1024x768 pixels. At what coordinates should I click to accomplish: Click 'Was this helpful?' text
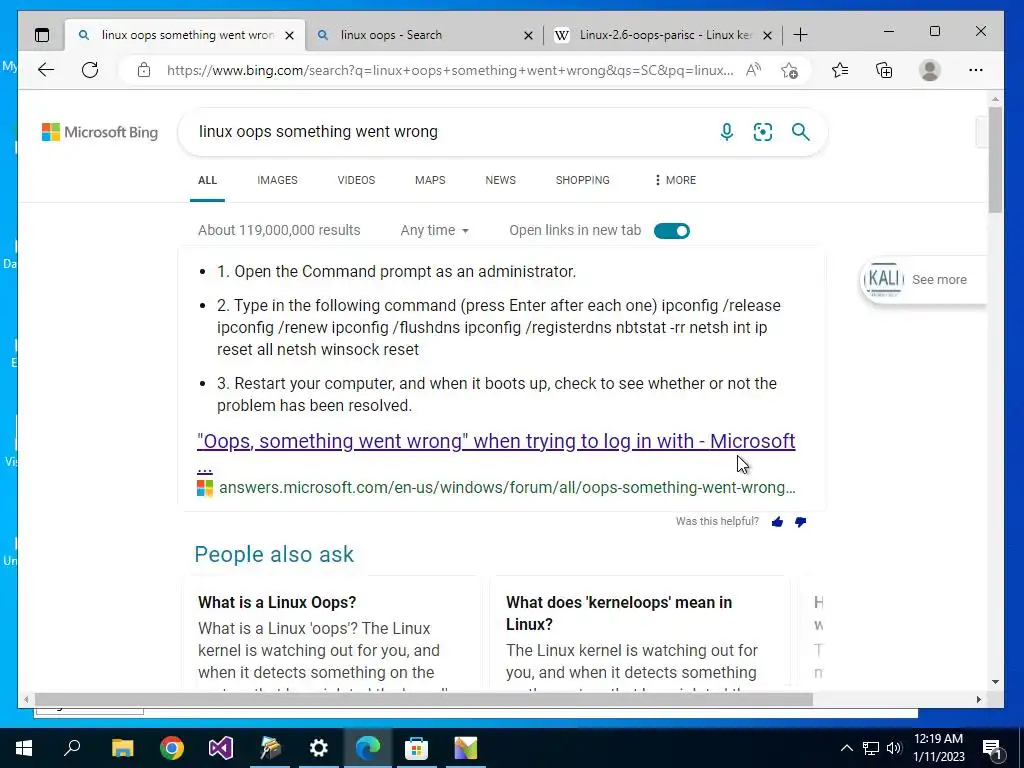[x=717, y=521]
